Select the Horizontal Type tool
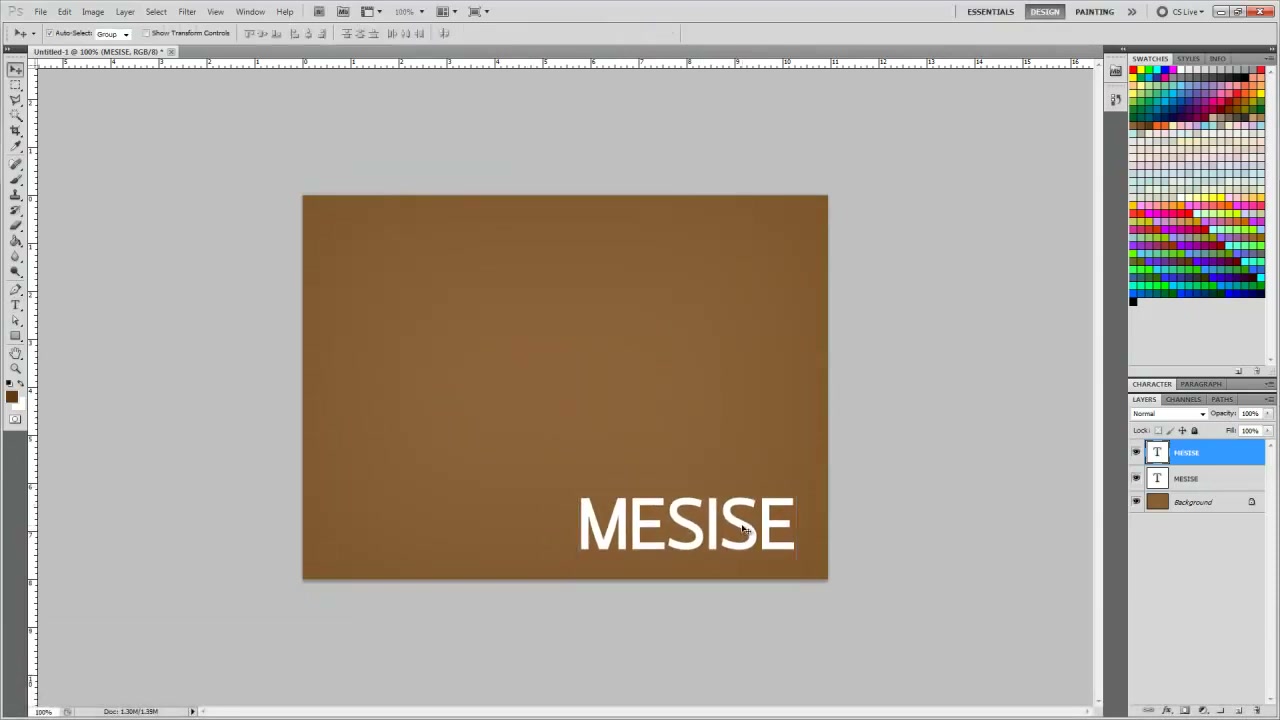The height and width of the screenshot is (720, 1280). pos(16,305)
